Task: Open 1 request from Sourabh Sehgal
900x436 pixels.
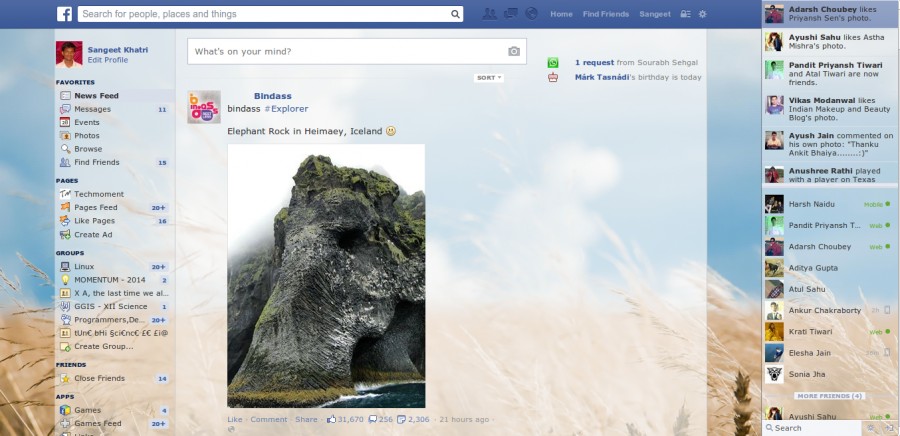Action: click(x=637, y=63)
